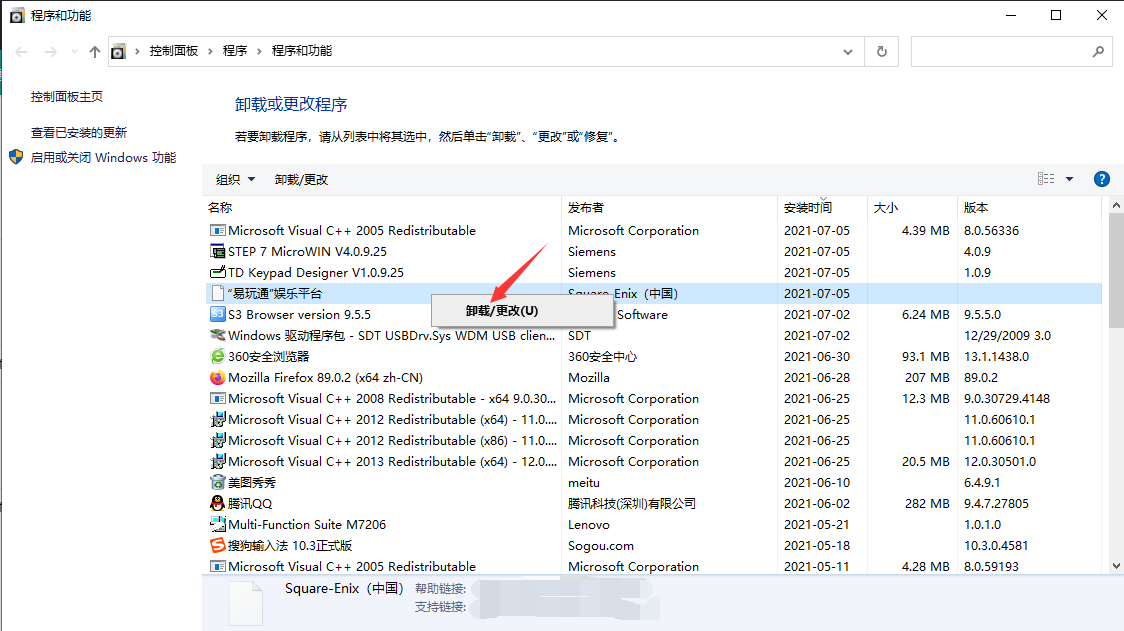Click the 美图秀秀 icon
1124x631 pixels.
pos(218,483)
